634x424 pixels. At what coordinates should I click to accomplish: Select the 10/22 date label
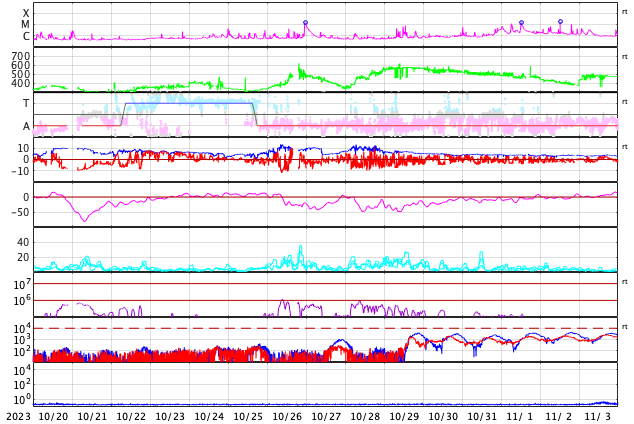coord(131,416)
